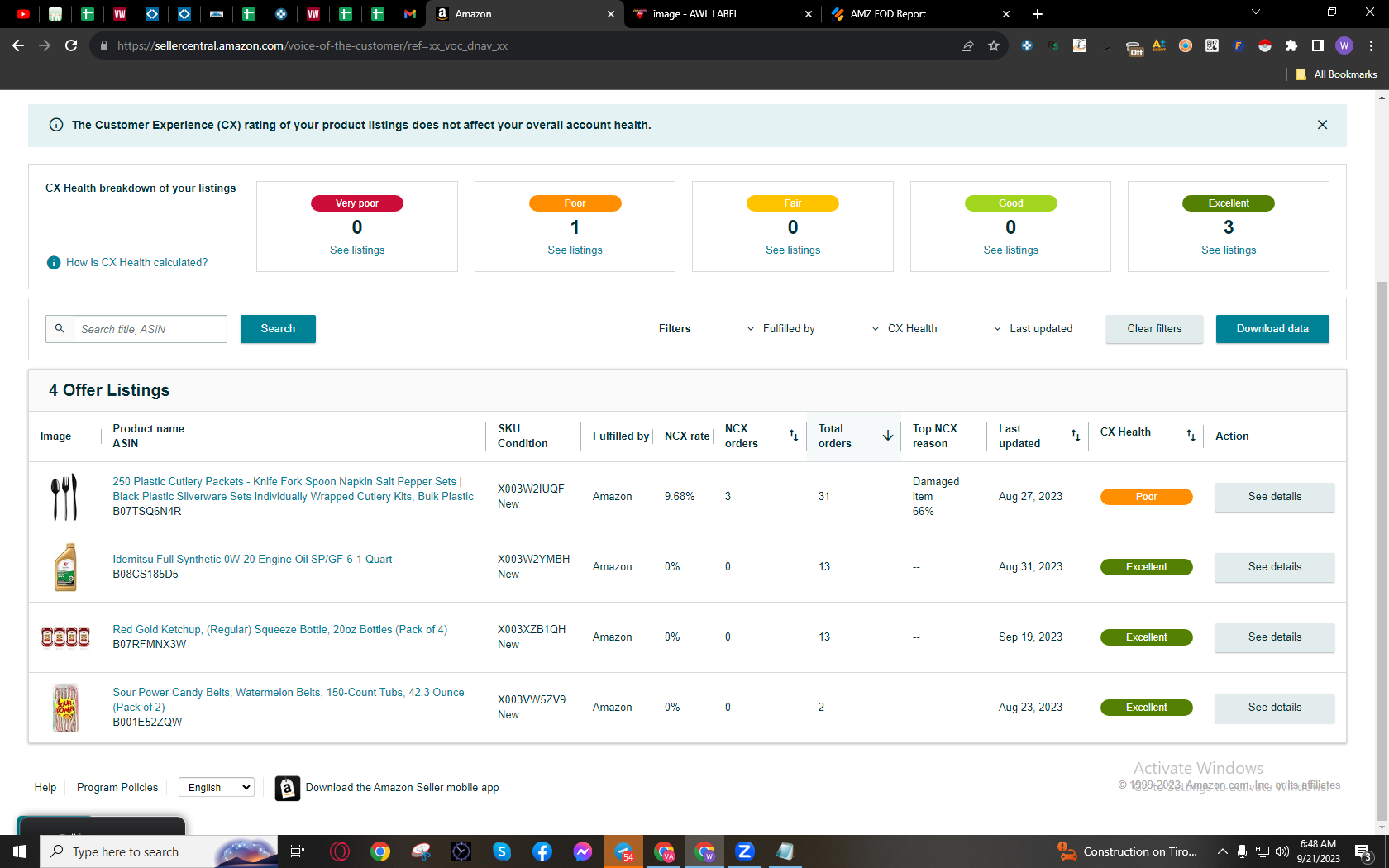Sort by CX Health column

(x=1191, y=436)
